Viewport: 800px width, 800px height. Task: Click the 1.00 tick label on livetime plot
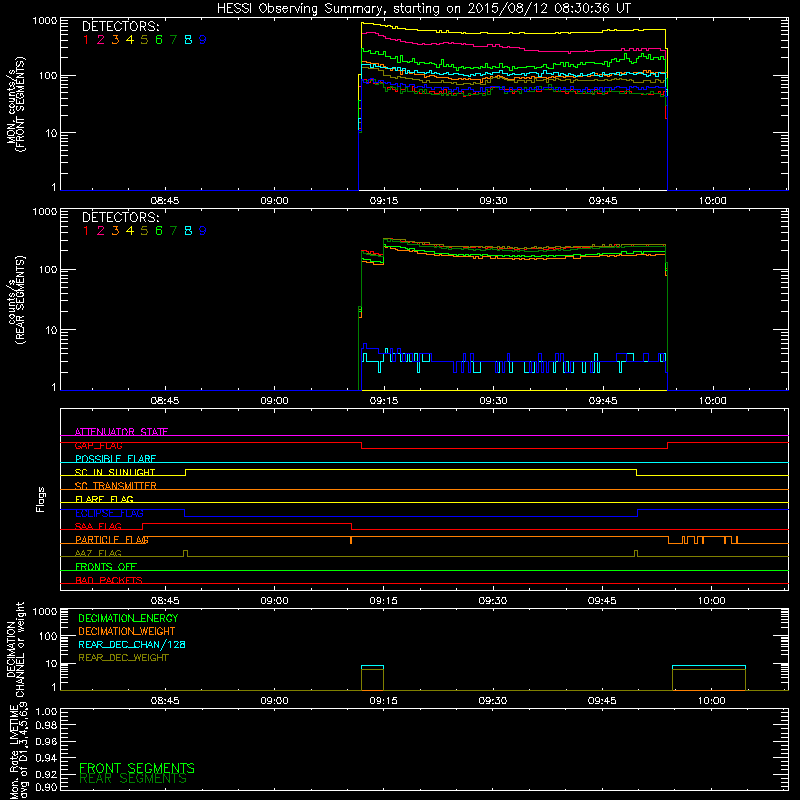(46, 712)
